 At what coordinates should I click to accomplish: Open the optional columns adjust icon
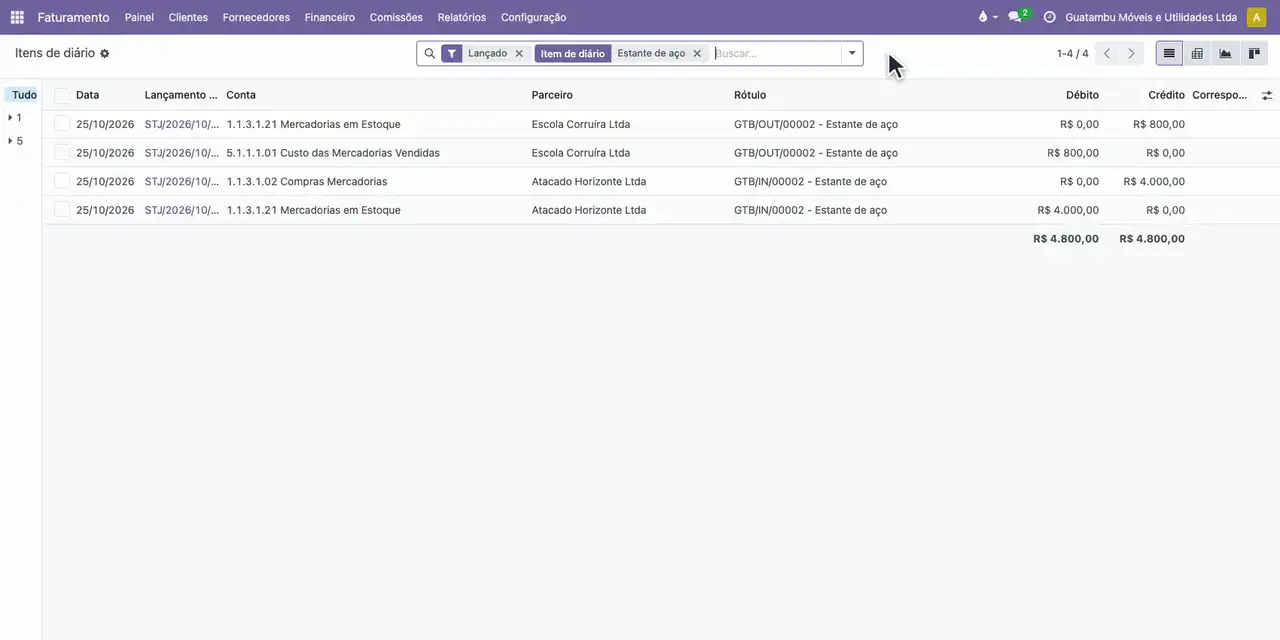pos(1267,95)
